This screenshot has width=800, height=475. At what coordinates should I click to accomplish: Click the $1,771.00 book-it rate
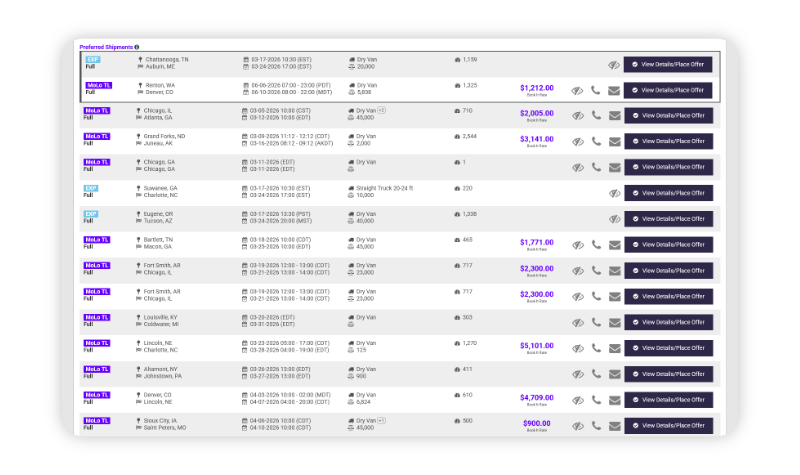537,242
